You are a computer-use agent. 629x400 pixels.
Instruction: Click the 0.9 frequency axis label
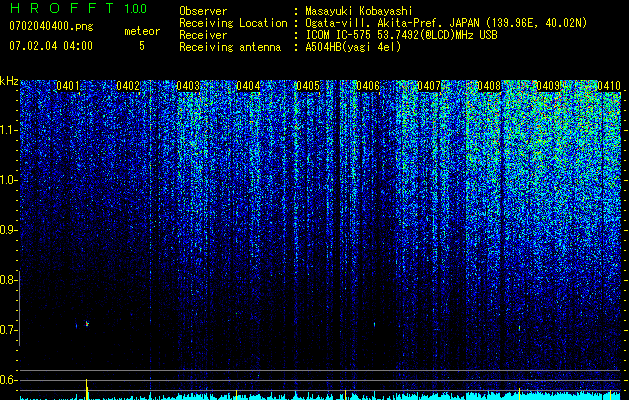tap(8, 230)
